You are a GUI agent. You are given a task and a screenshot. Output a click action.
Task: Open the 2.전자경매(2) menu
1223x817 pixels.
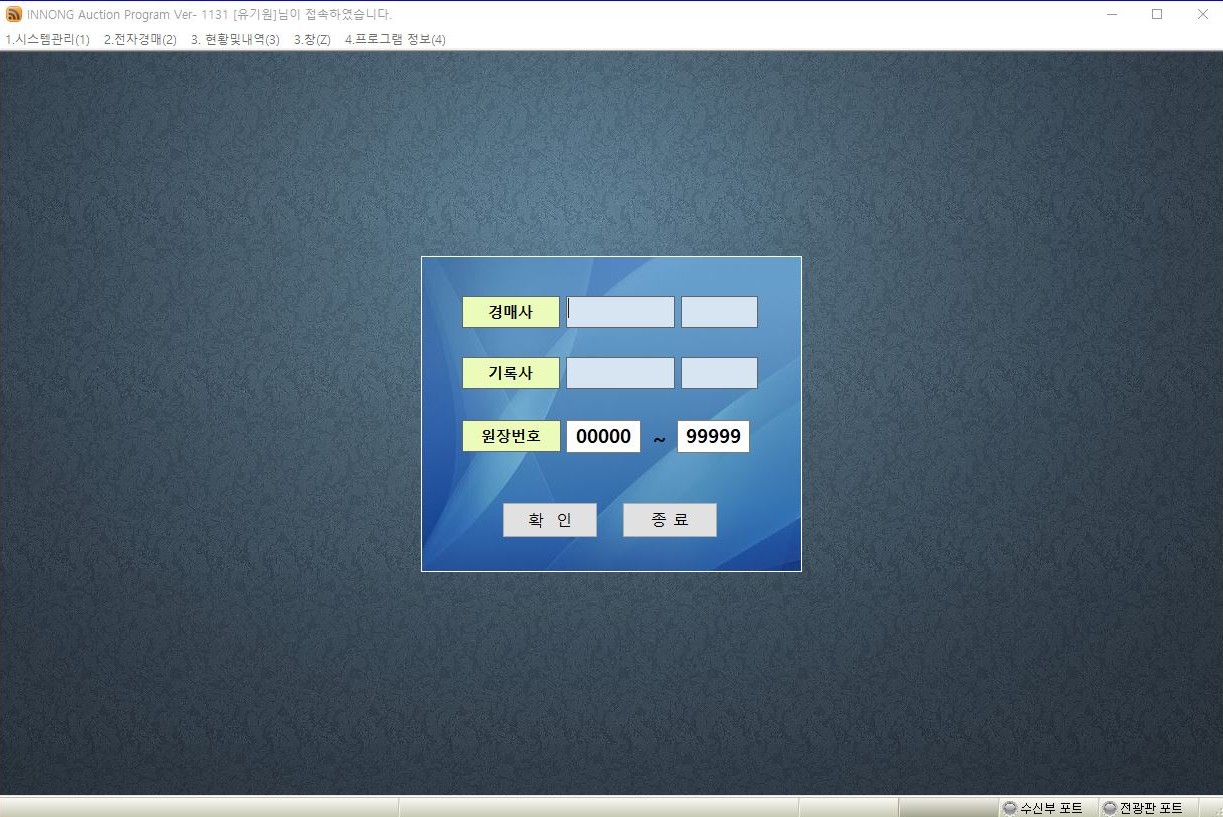tap(140, 40)
